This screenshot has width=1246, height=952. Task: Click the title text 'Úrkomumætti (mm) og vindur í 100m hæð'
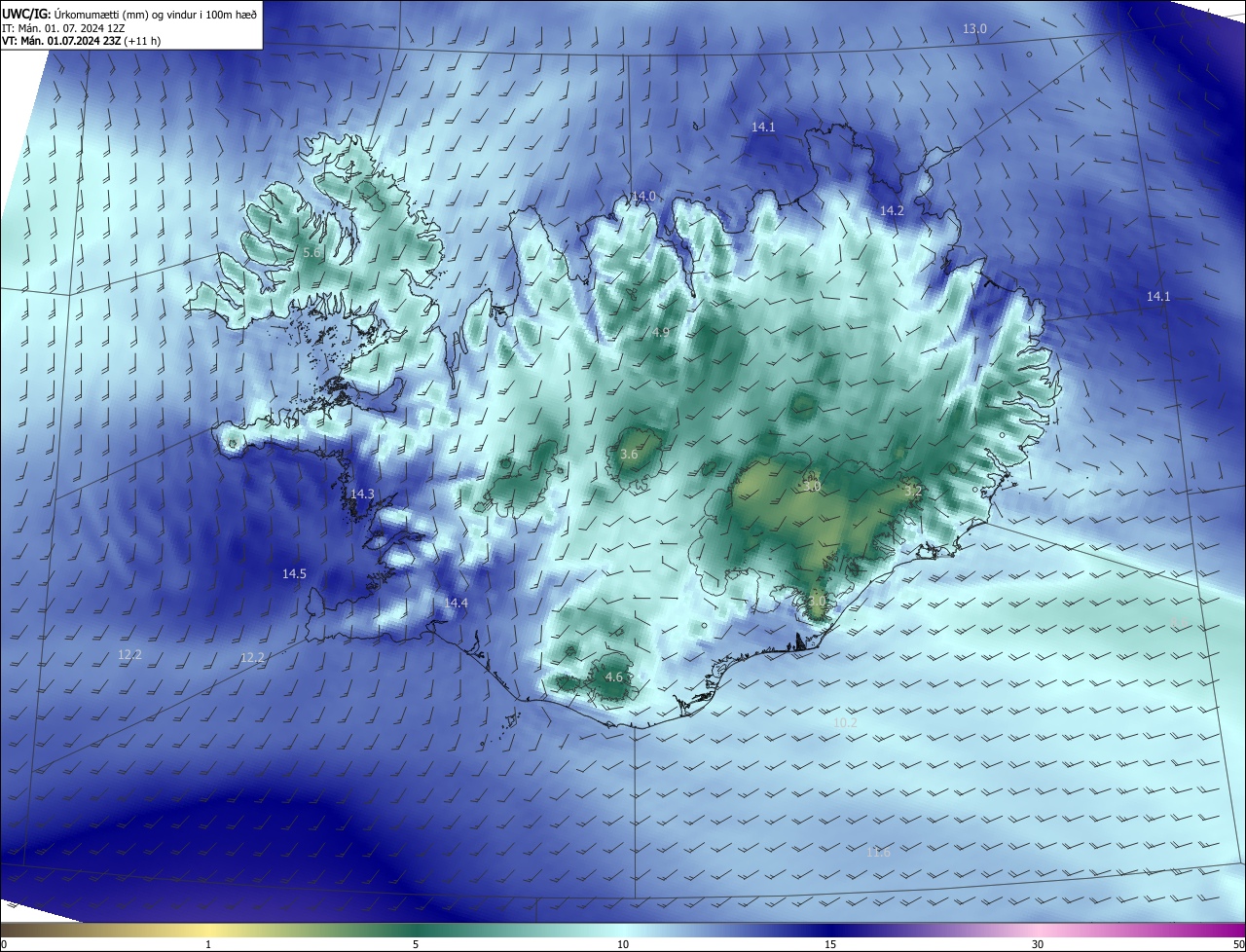pyautogui.click(x=157, y=14)
